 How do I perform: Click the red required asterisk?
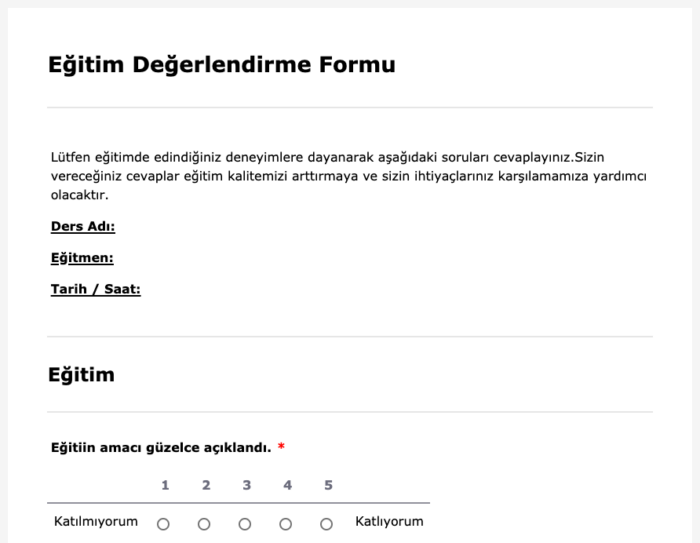282,447
